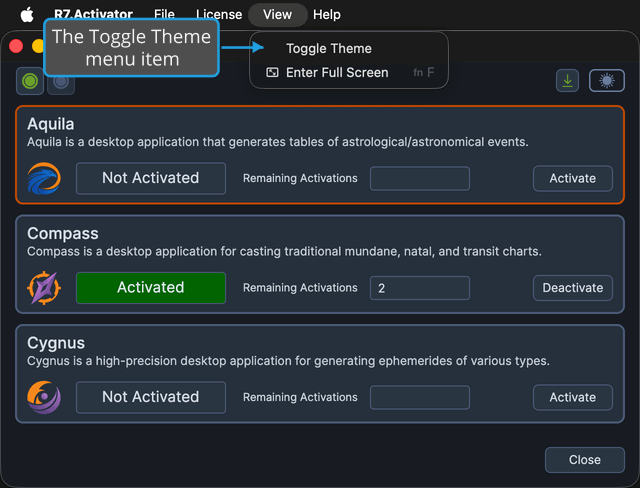Click Aquila's Not Activated status box
This screenshot has height=488, width=640.
click(x=151, y=178)
